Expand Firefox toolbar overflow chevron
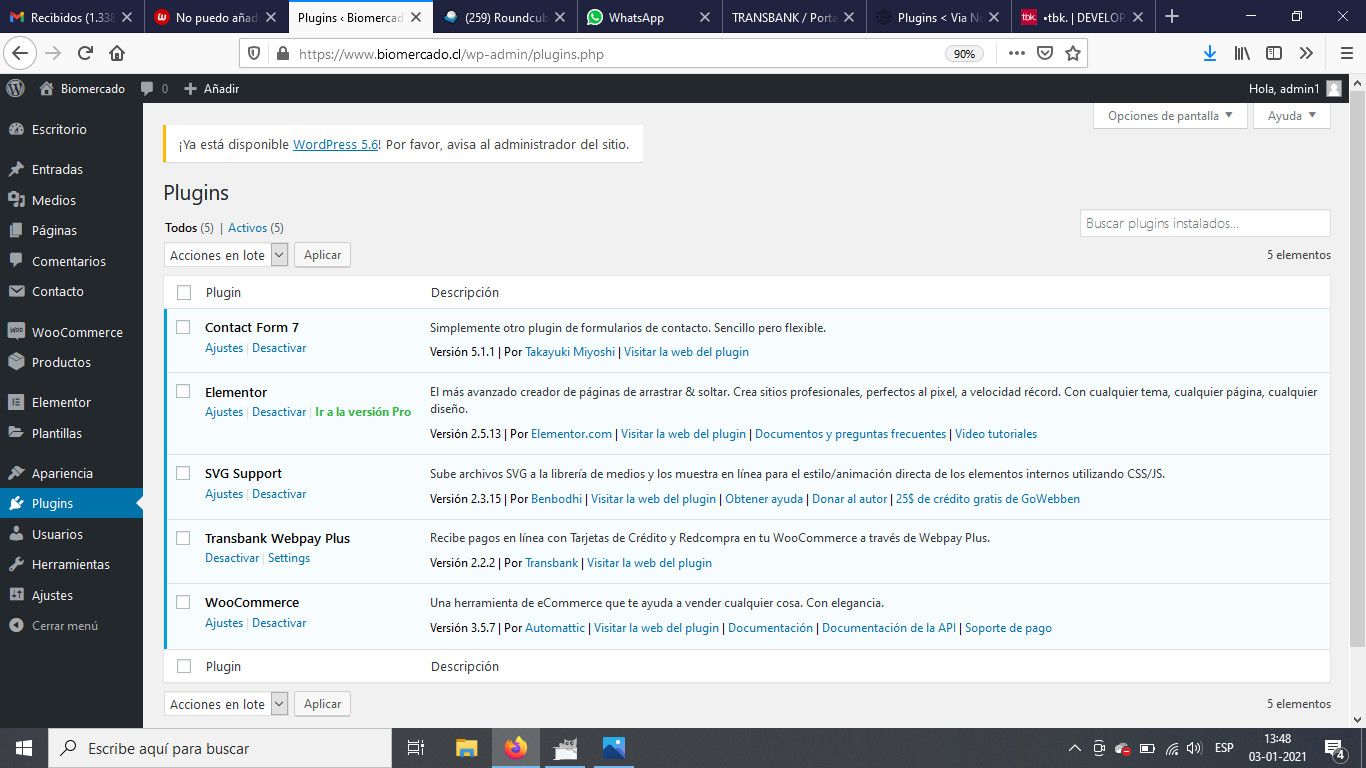The image size is (1366, 768). tap(1306, 53)
